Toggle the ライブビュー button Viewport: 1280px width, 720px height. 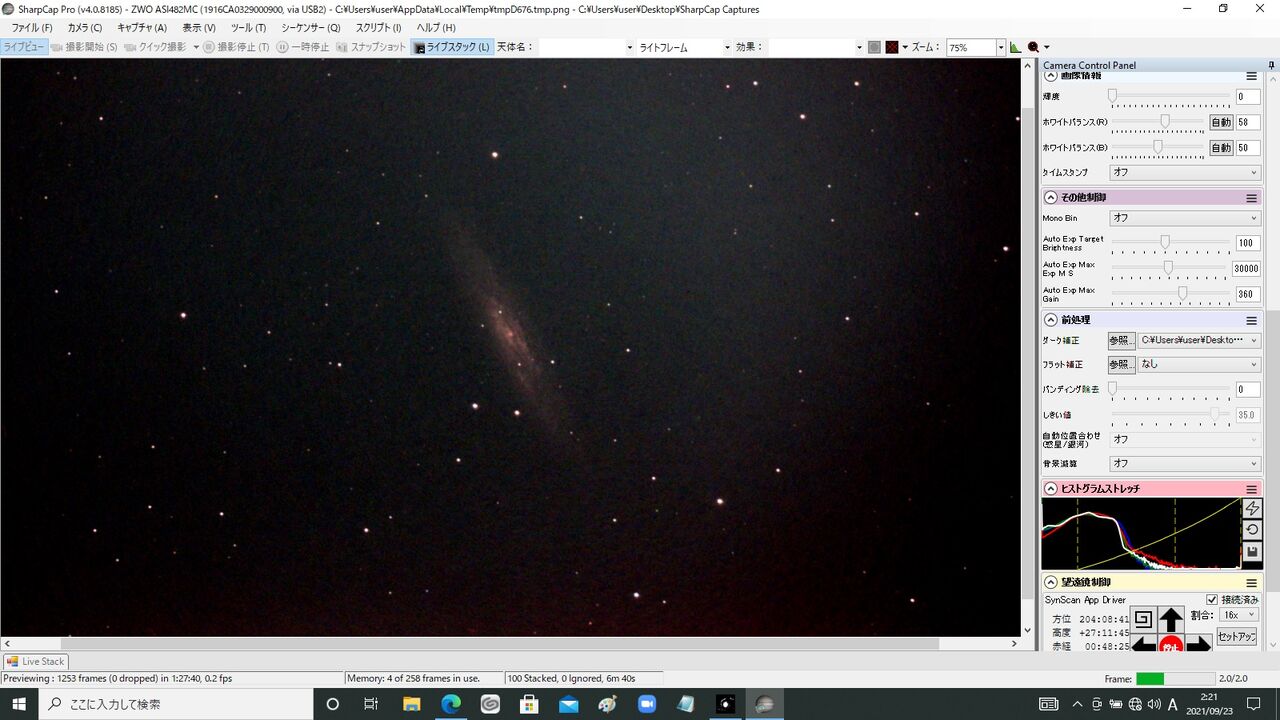(24, 47)
